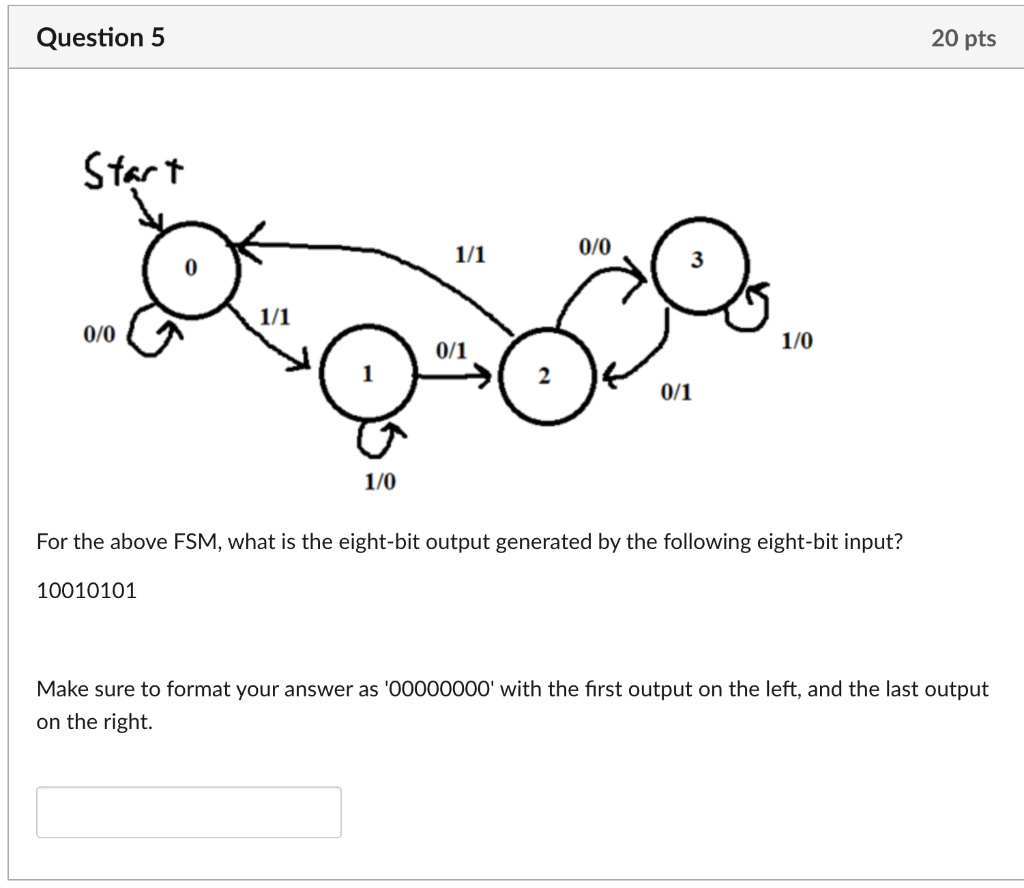Click state 0 circle in the FSM diagram
This screenshot has width=1024, height=888.
[x=190, y=268]
